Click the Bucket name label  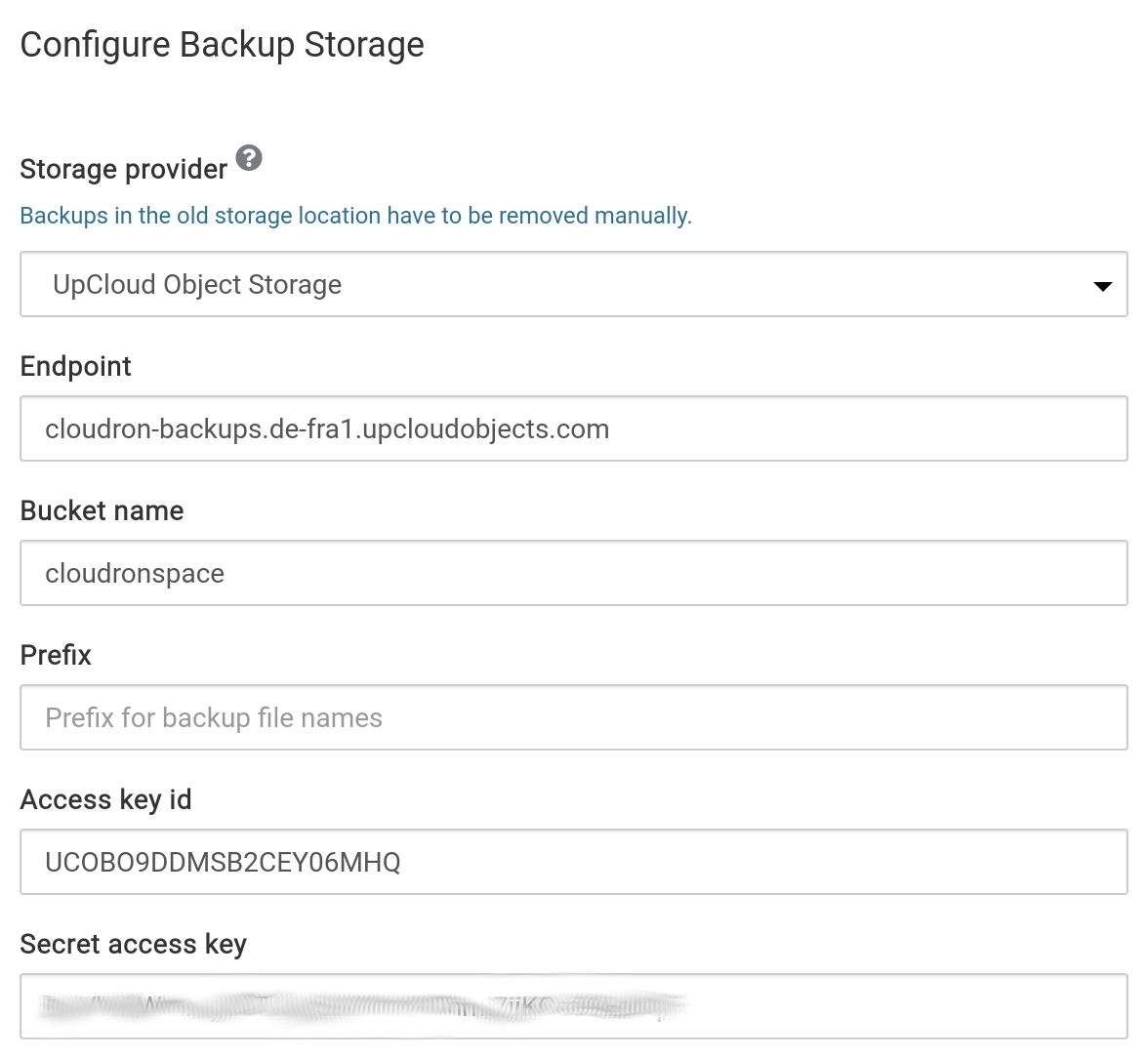pyautogui.click(x=102, y=510)
